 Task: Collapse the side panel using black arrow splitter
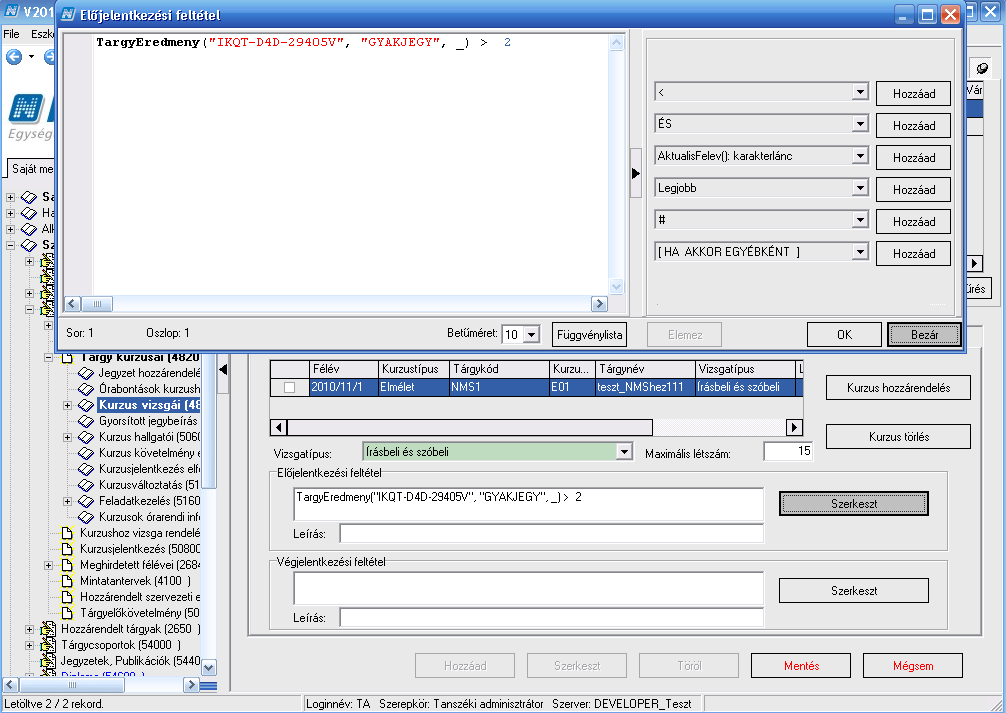[636, 173]
